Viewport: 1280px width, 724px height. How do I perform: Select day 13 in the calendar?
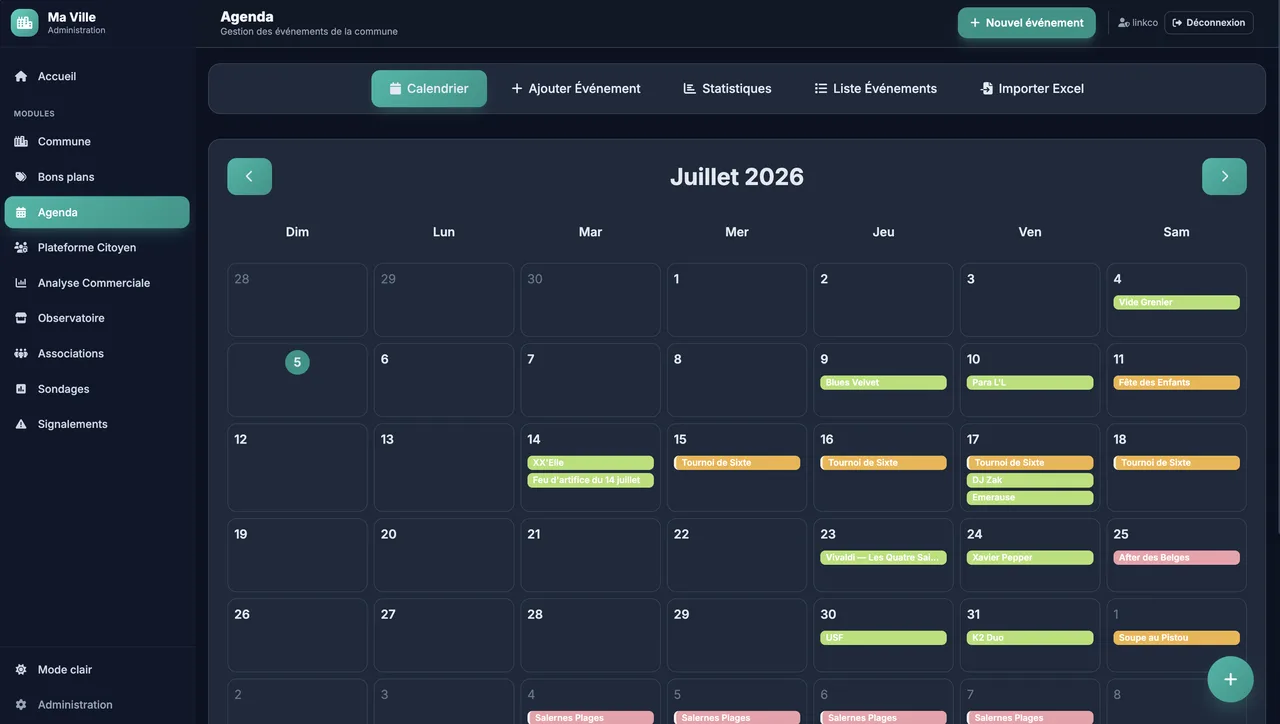point(444,468)
